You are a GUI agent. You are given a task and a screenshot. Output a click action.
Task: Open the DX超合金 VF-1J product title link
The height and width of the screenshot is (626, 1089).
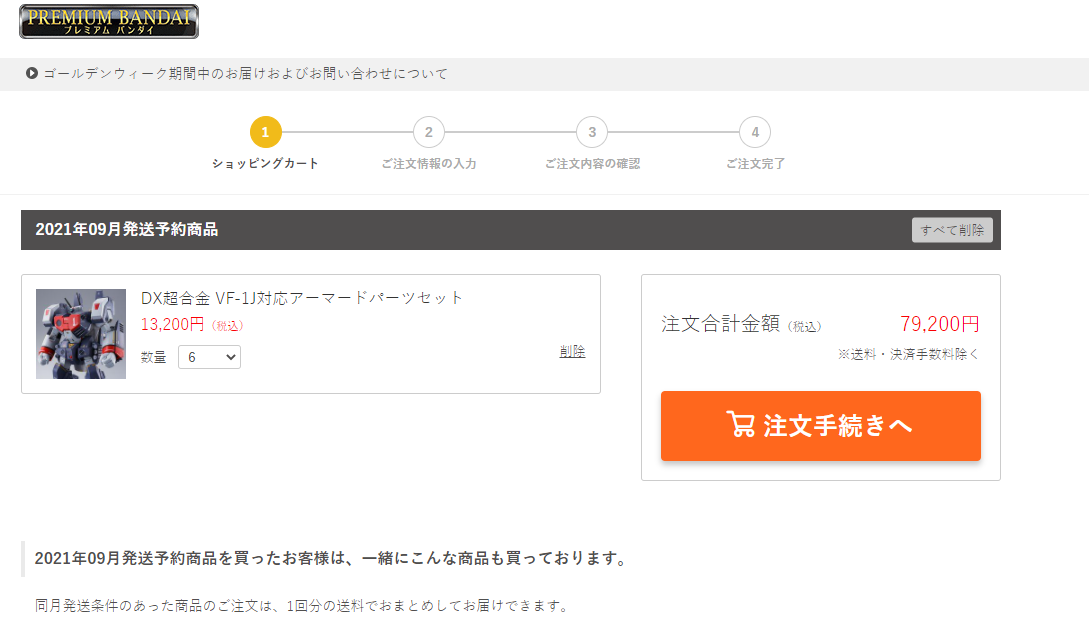click(x=301, y=298)
